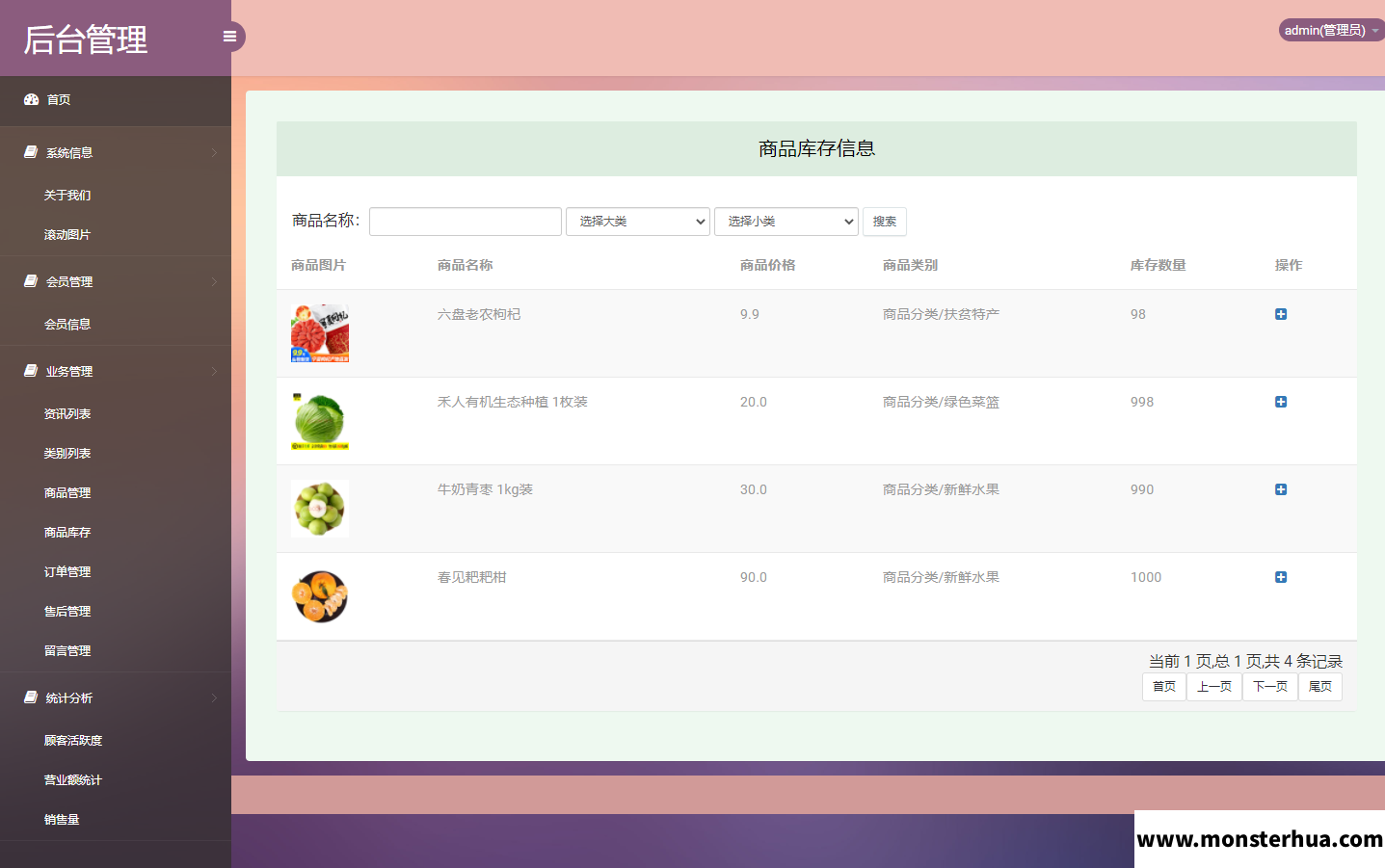Click the 后台管理 logo title

pos(86,39)
